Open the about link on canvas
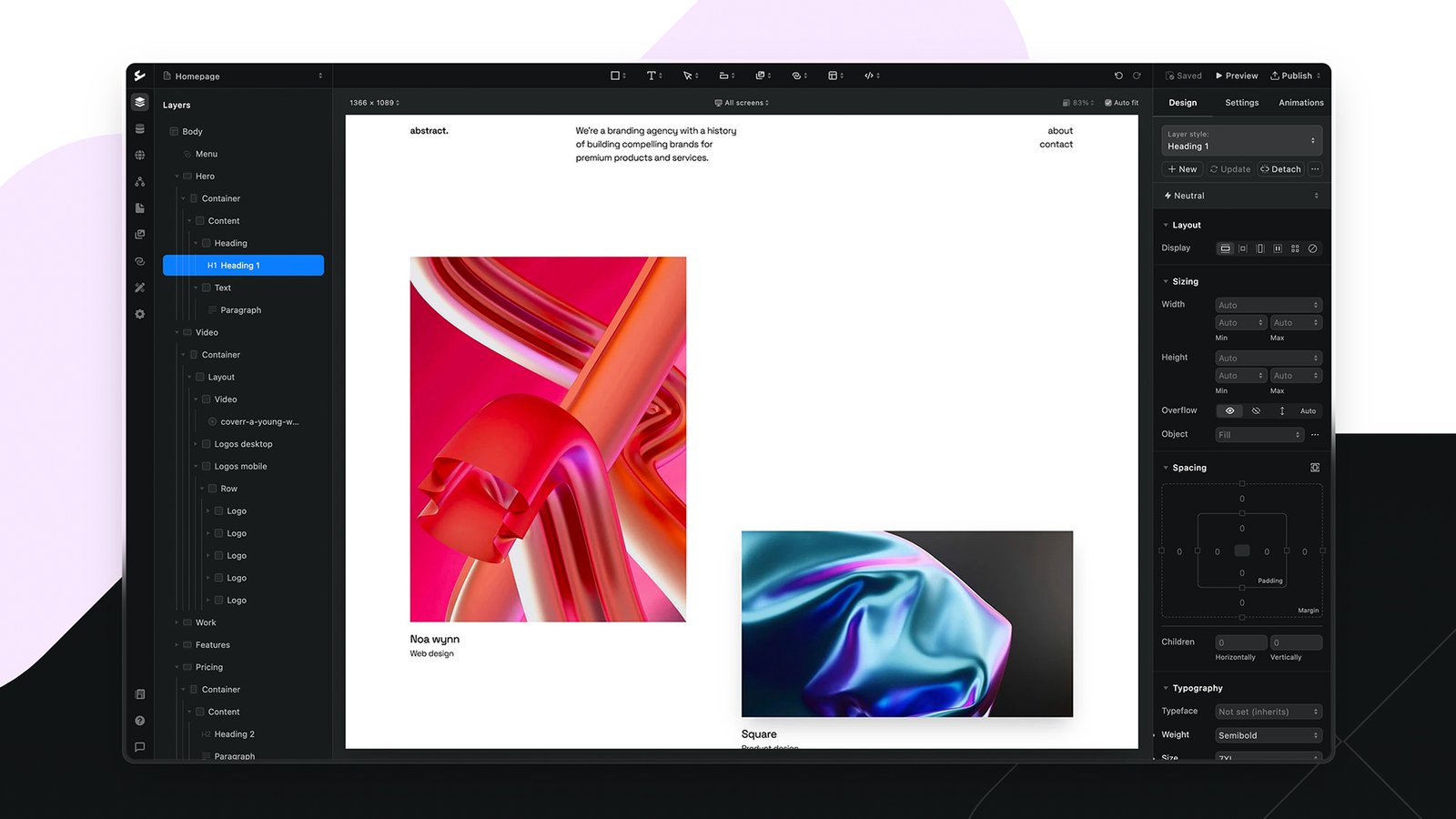 click(x=1059, y=131)
